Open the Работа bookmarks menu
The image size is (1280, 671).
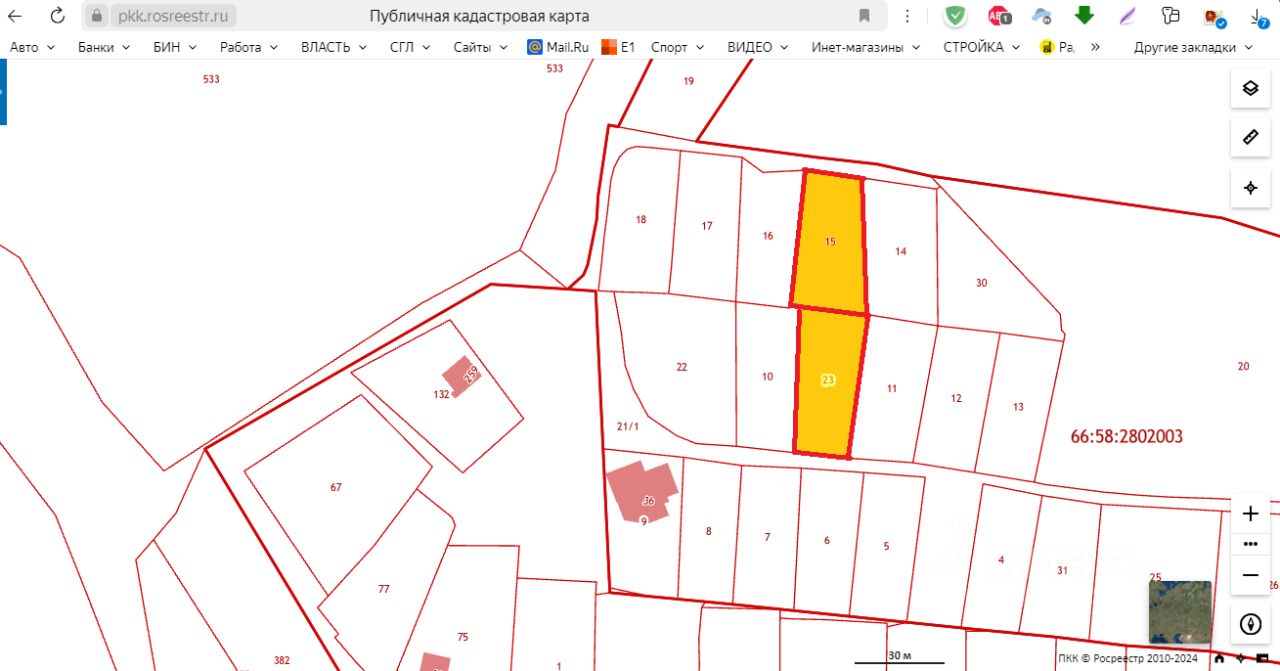coord(248,47)
